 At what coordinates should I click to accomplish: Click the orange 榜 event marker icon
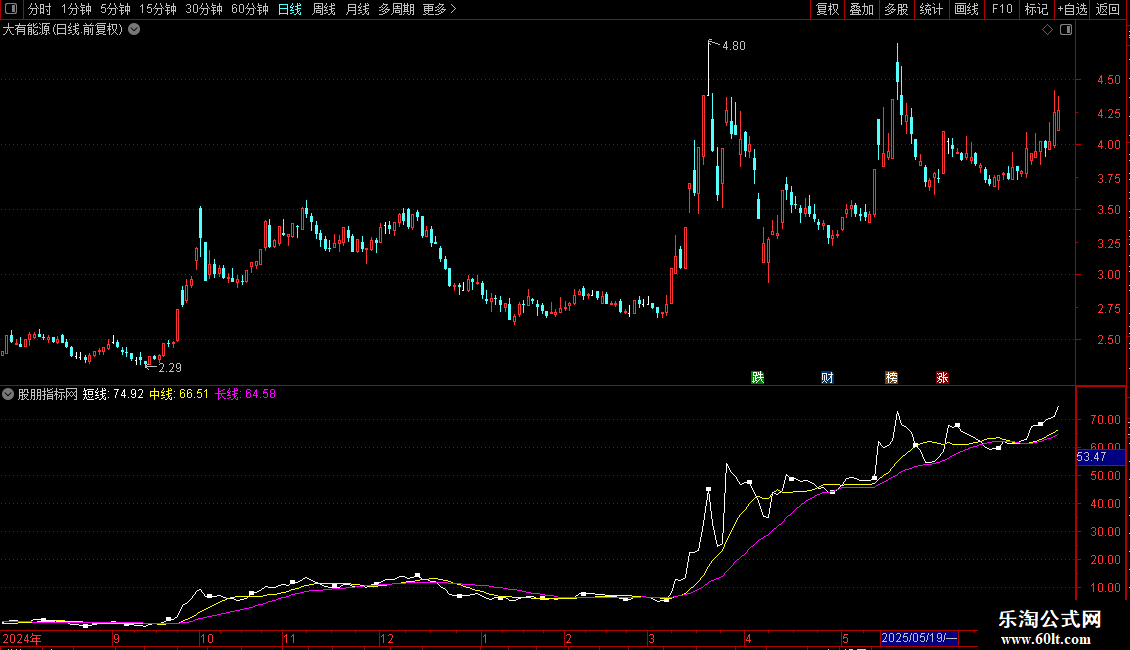click(x=891, y=377)
